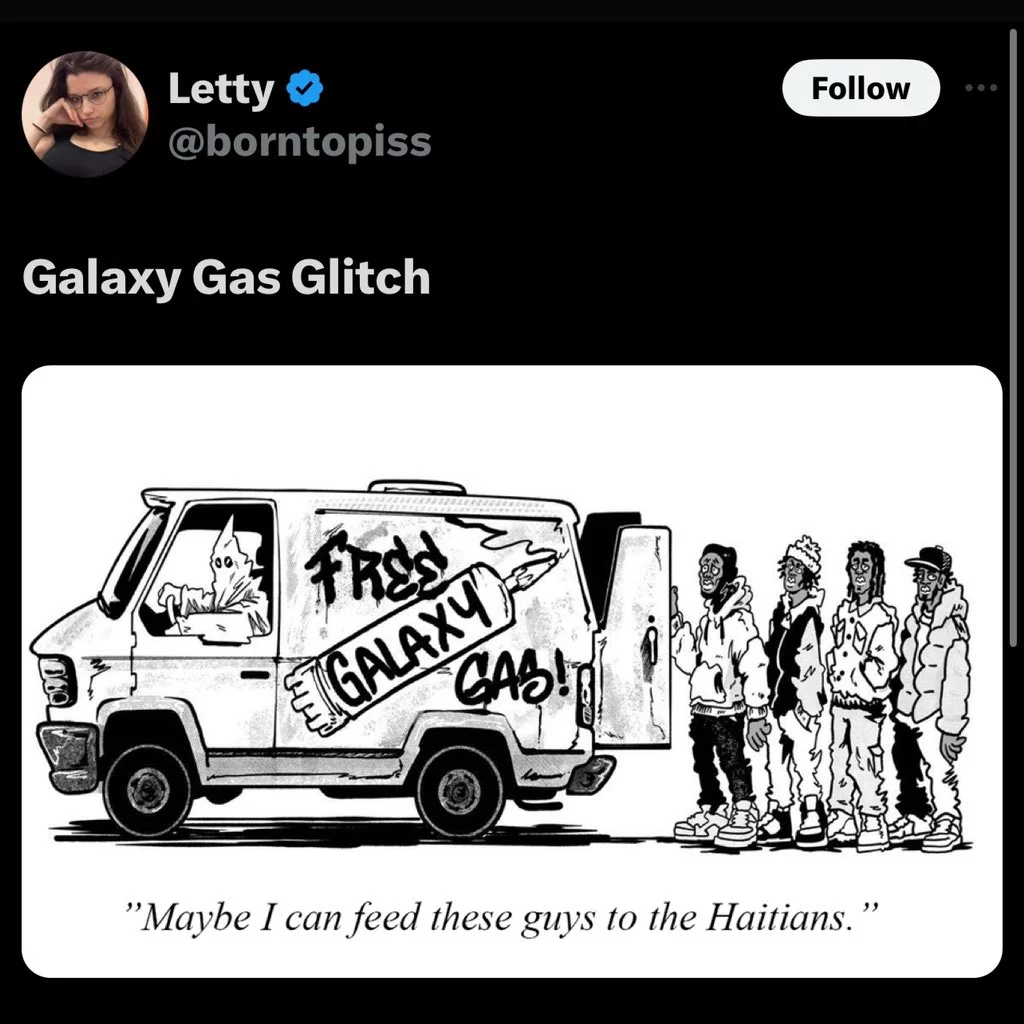Click the cartoon caption about Haitians
This screenshot has width=1024, height=1024.
pyautogui.click(x=504, y=917)
